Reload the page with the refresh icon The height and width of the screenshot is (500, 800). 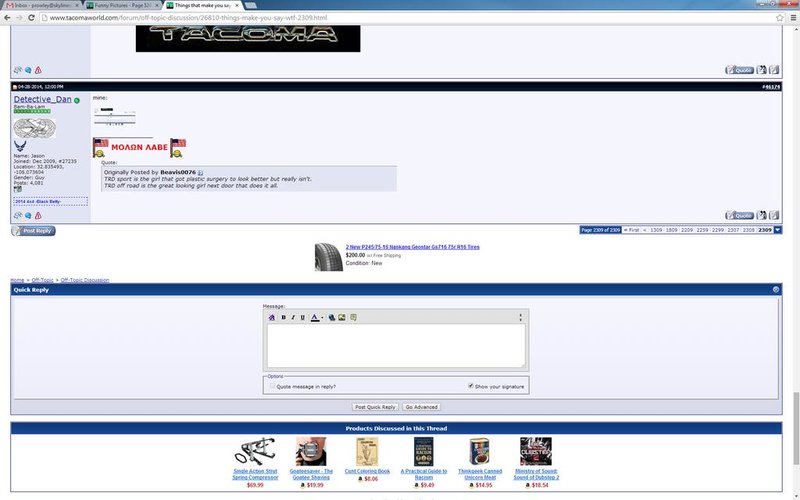31,17
